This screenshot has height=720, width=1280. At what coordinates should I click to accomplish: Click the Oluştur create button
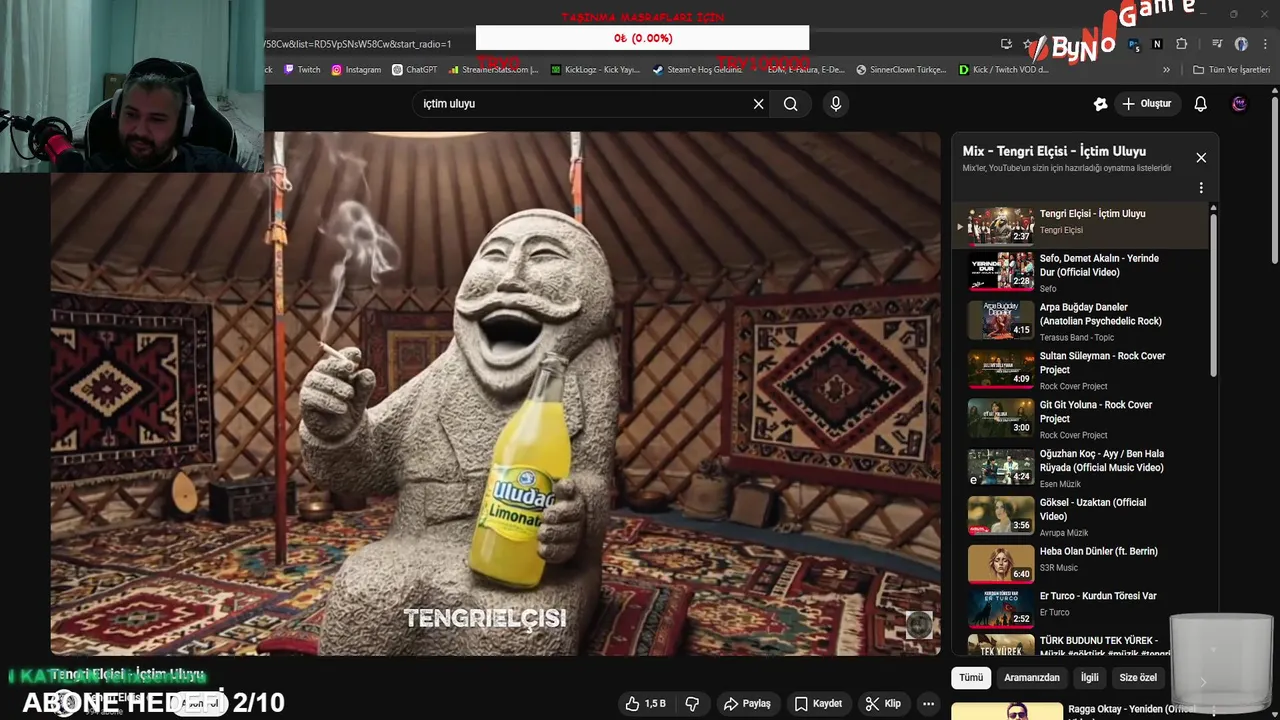coord(1146,104)
